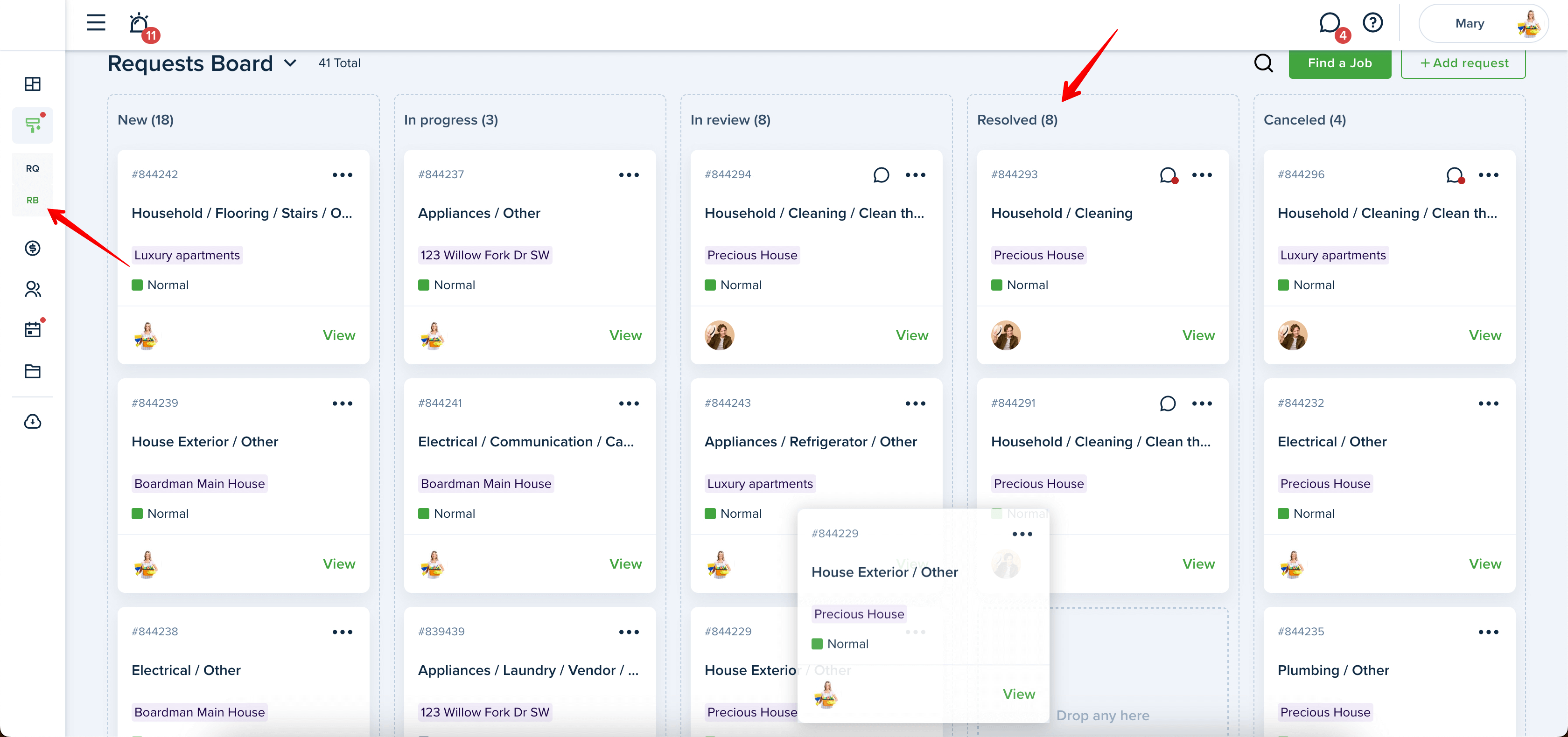Screen dimensions: 1568x737
Task: View request #844296 in Canceled column
Action: 1484,335
